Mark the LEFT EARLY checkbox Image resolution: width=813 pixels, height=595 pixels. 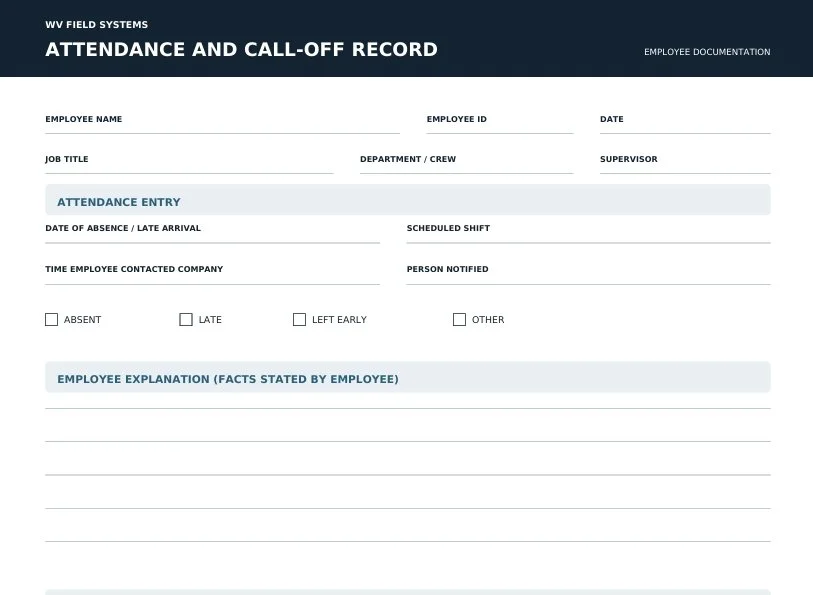pos(299,320)
